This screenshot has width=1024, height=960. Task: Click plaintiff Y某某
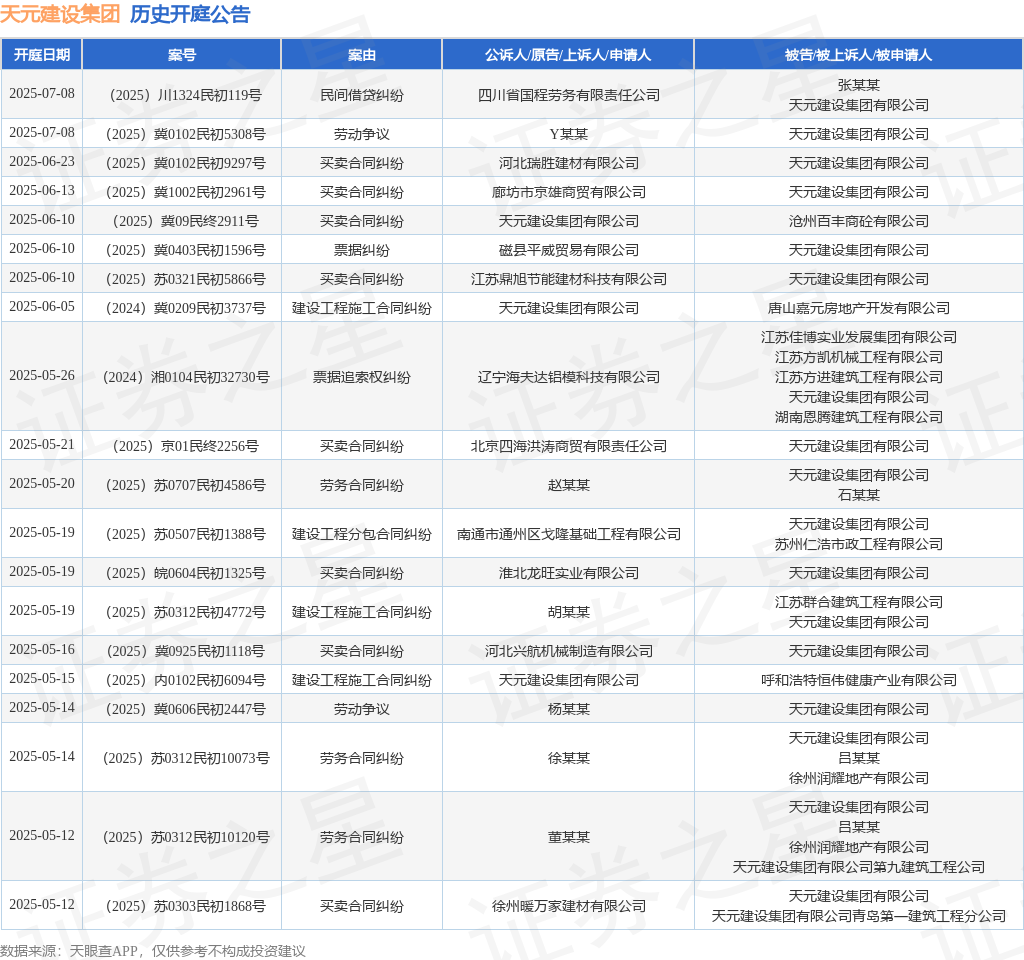pyautogui.click(x=568, y=134)
